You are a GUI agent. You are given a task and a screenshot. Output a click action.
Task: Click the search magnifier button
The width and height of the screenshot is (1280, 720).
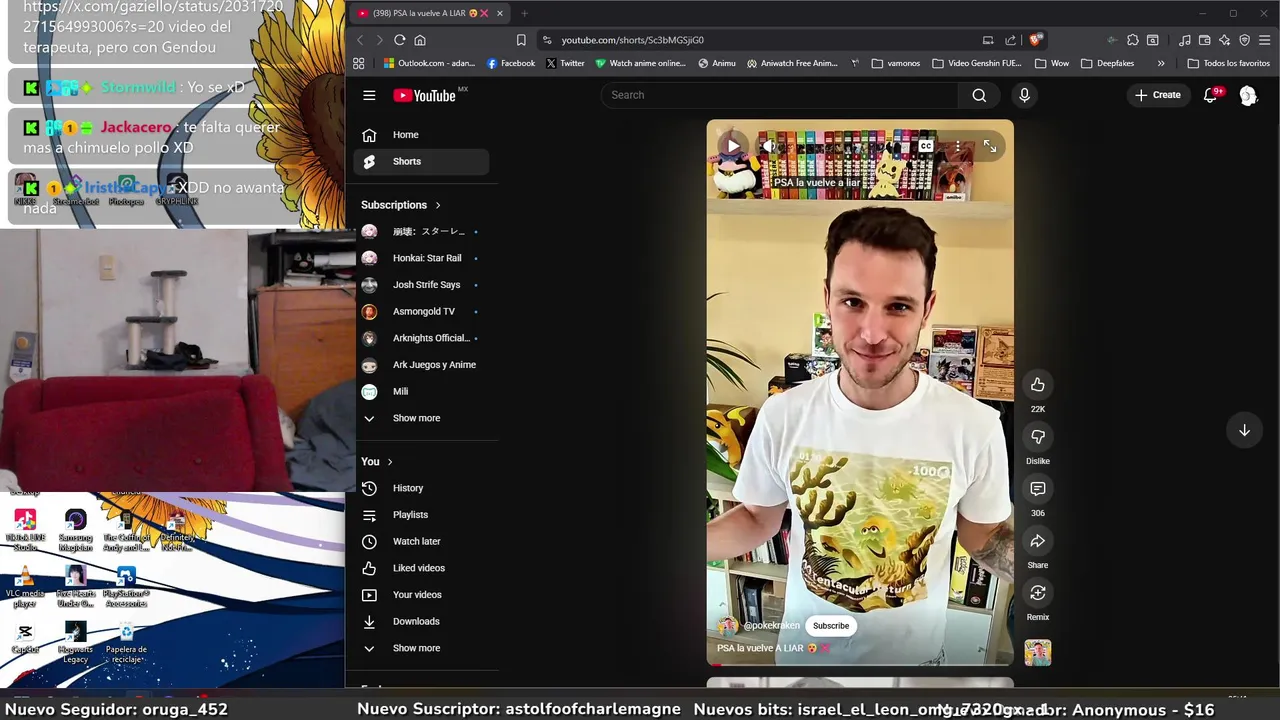click(x=979, y=95)
